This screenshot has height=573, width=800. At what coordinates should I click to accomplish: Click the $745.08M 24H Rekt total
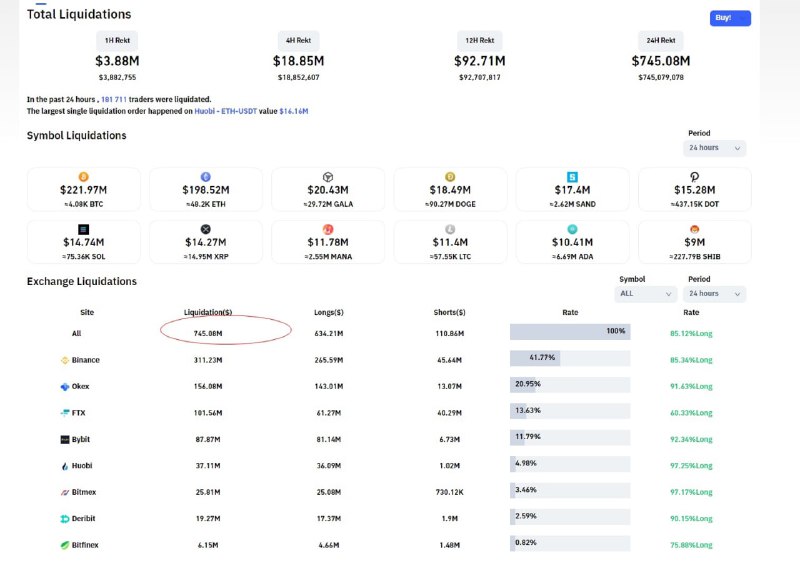pos(661,61)
